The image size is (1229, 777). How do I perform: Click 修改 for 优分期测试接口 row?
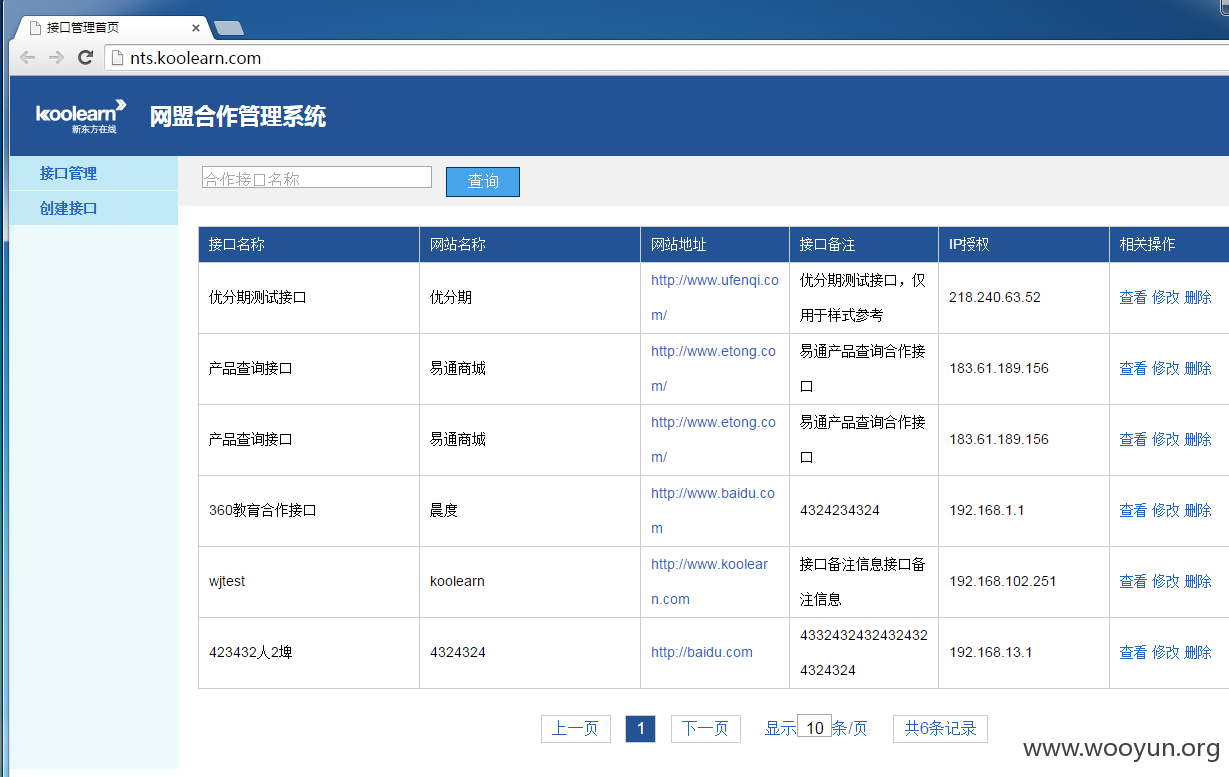coord(1166,297)
